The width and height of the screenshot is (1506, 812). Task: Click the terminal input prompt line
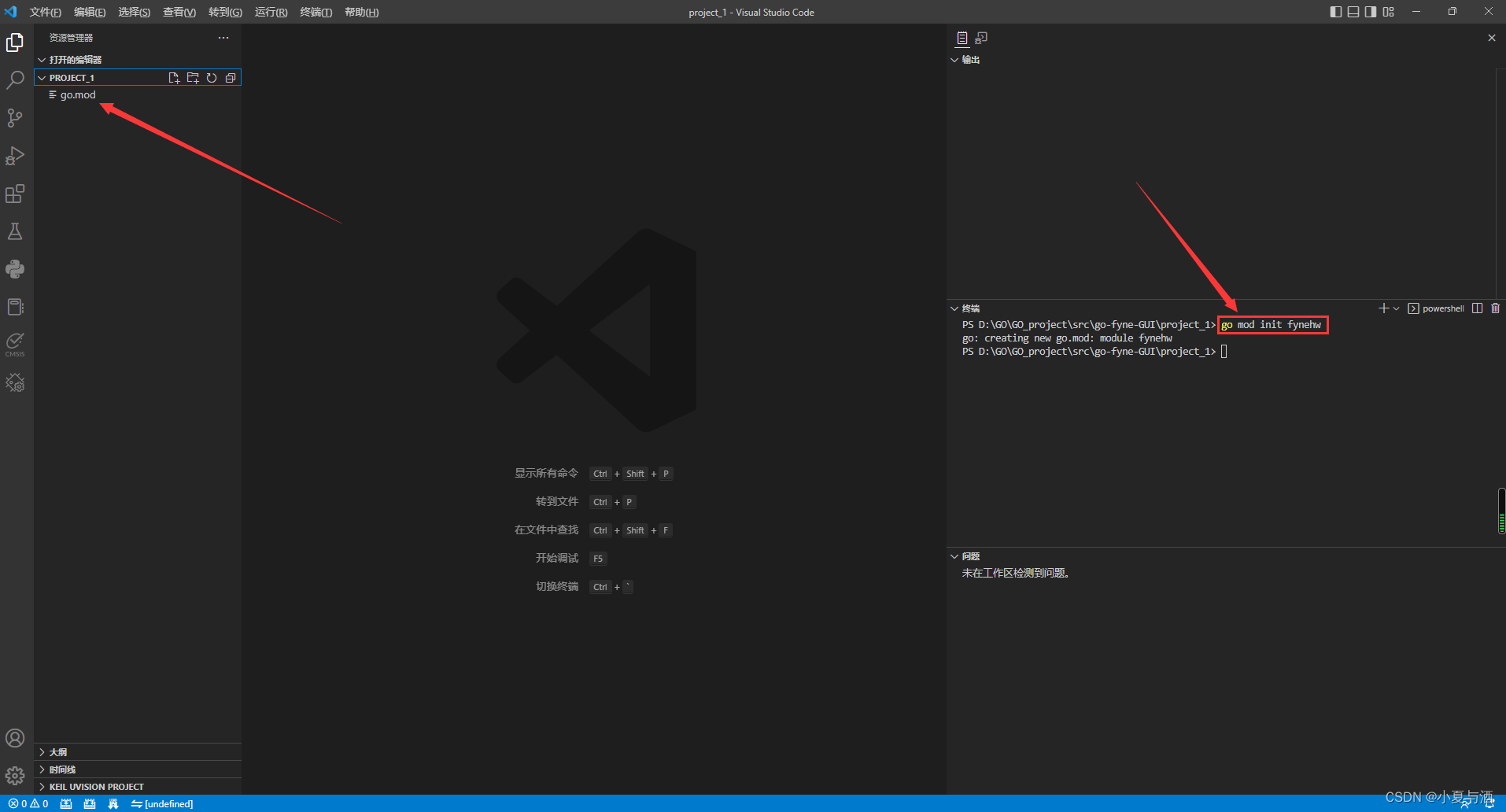point(1094,352)
